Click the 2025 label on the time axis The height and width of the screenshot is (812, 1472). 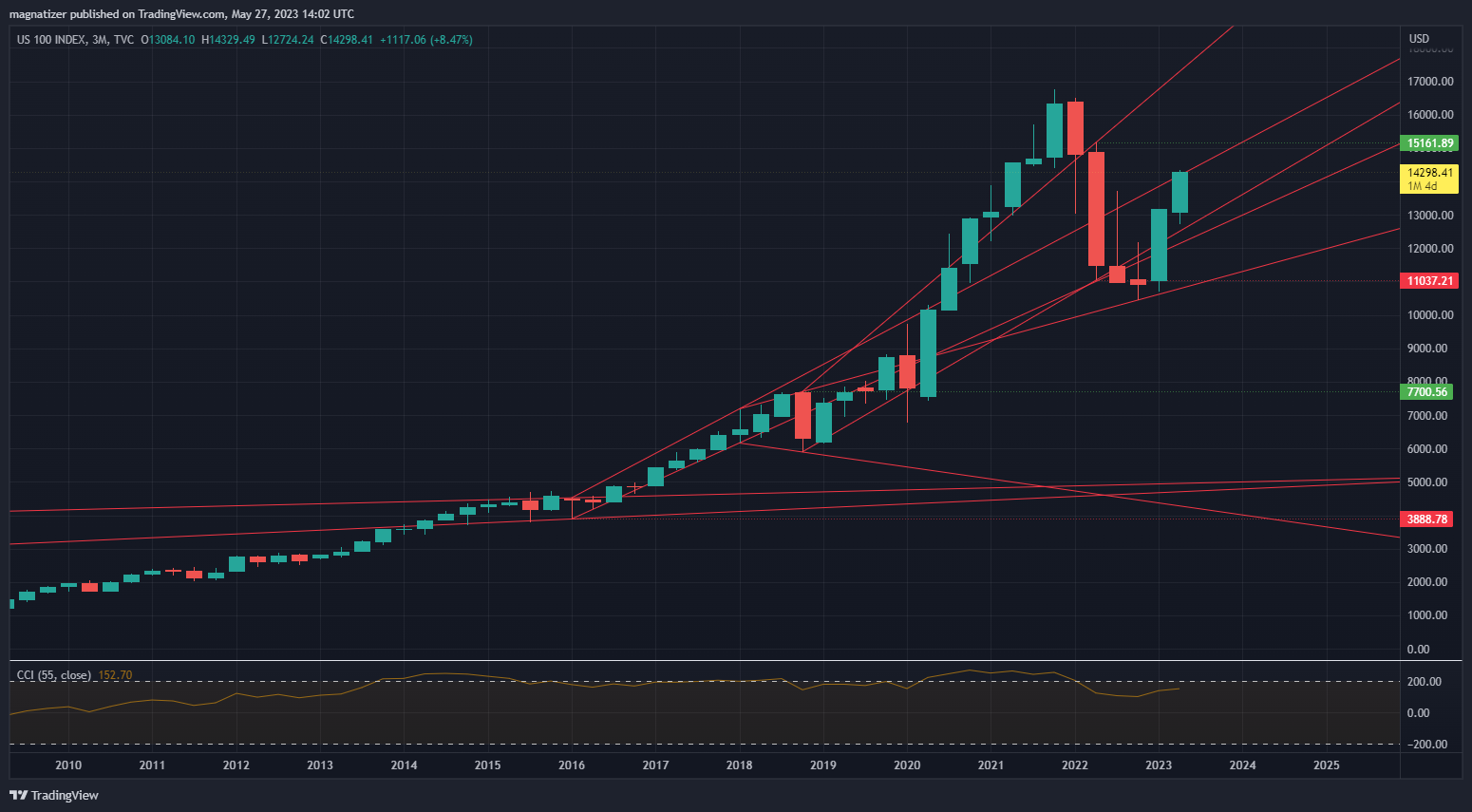[x=1327, y=765]
